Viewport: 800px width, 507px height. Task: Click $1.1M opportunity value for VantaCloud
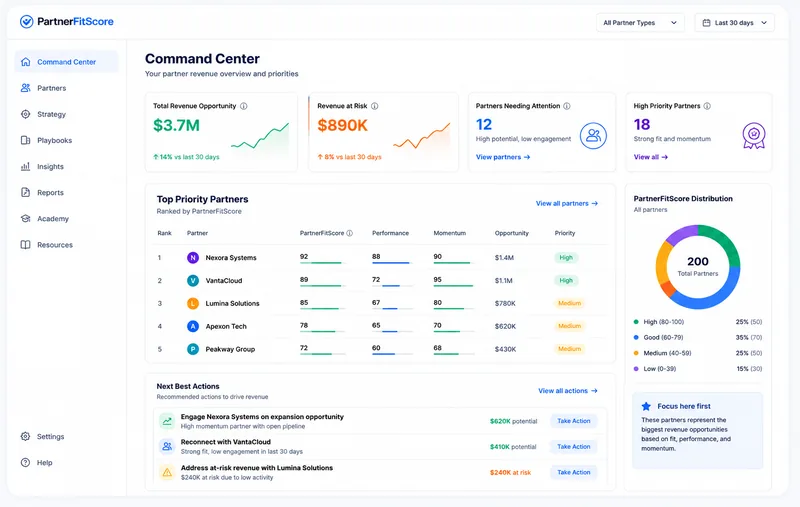[x=504, y=281]
